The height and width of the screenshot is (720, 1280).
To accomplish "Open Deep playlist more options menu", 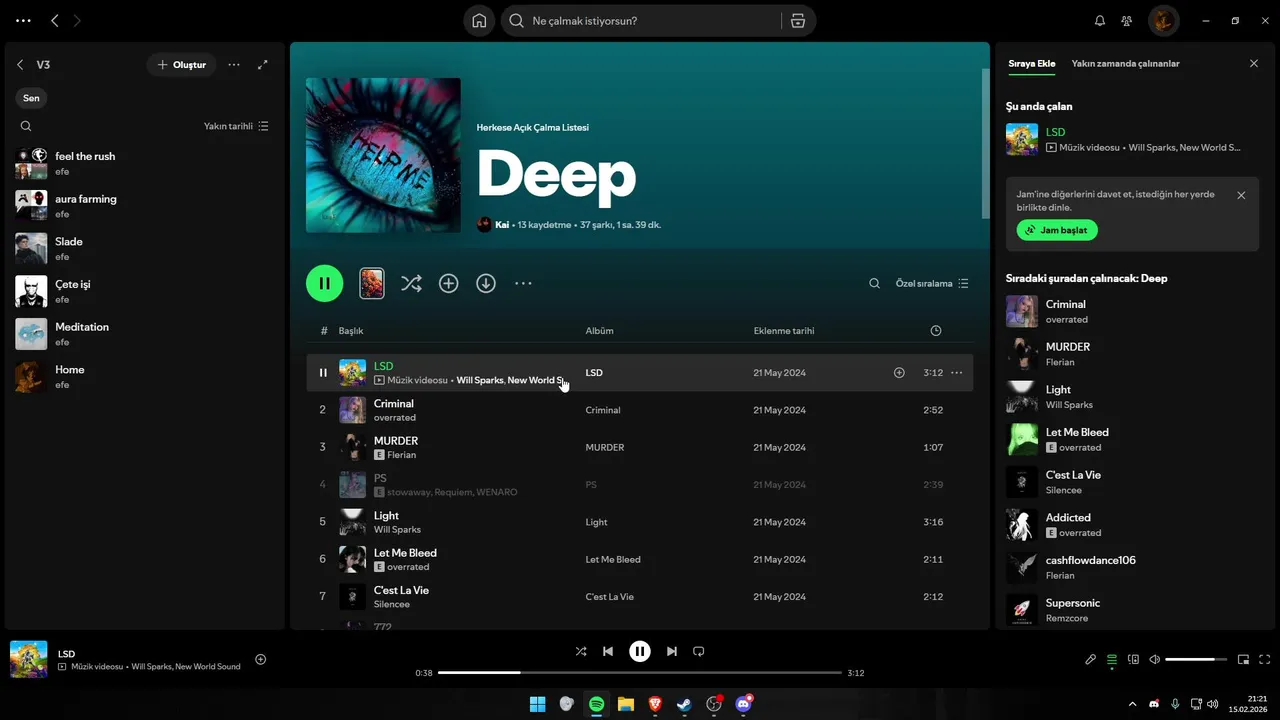I will coord(523,284).
